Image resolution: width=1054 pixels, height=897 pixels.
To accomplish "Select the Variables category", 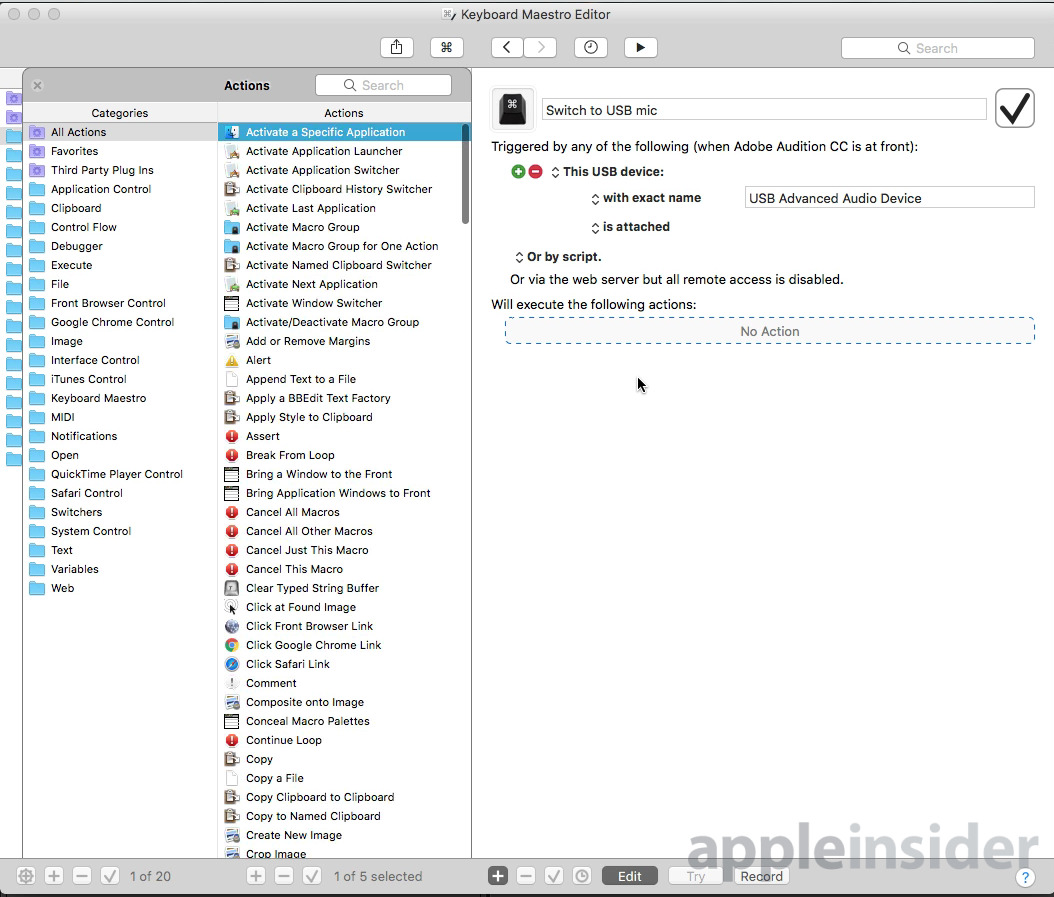I will point(120,569).
